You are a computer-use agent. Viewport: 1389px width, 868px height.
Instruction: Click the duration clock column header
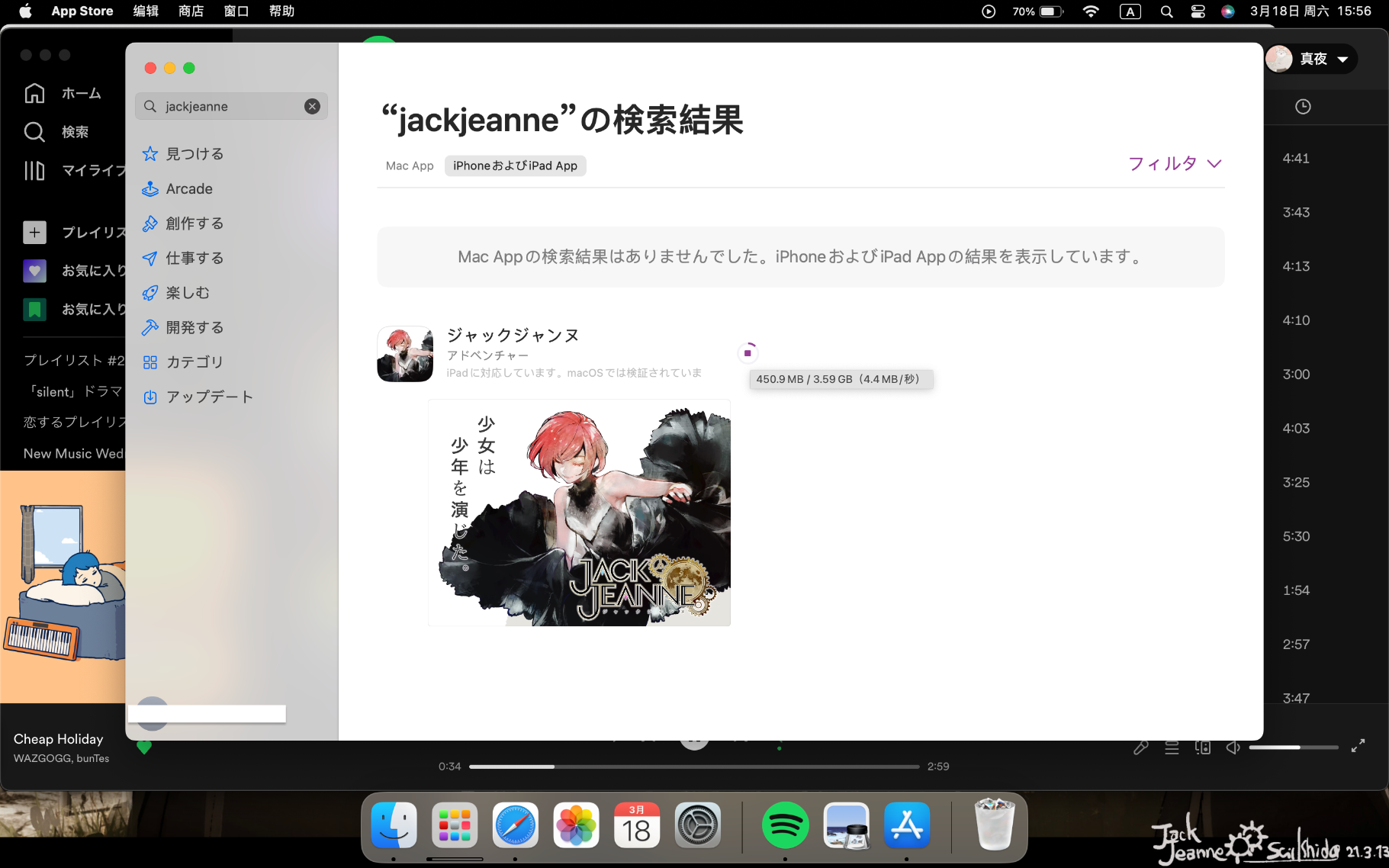click(1303, 107)
